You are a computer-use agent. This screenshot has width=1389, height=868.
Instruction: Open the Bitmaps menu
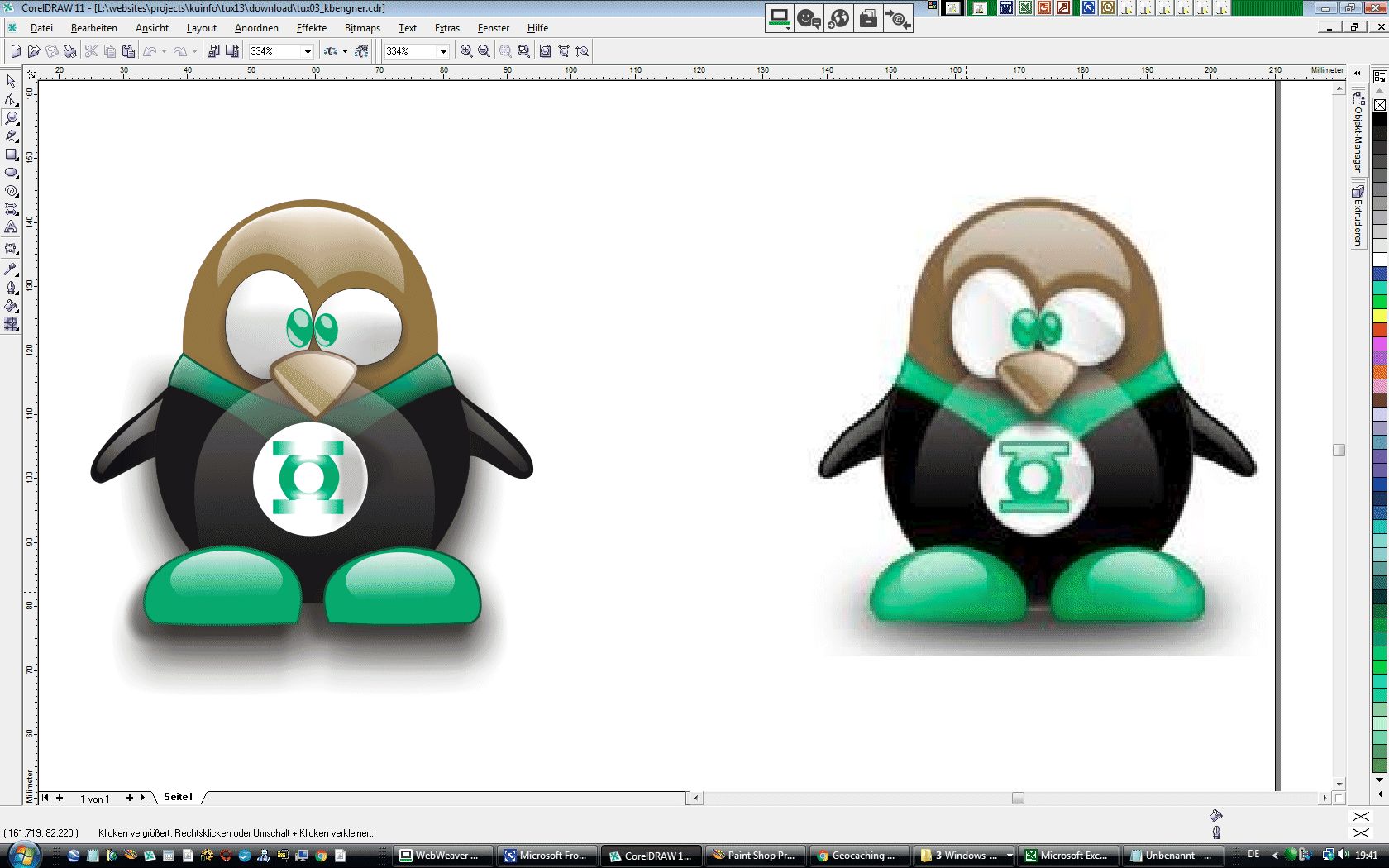click(x=362, y=28)
